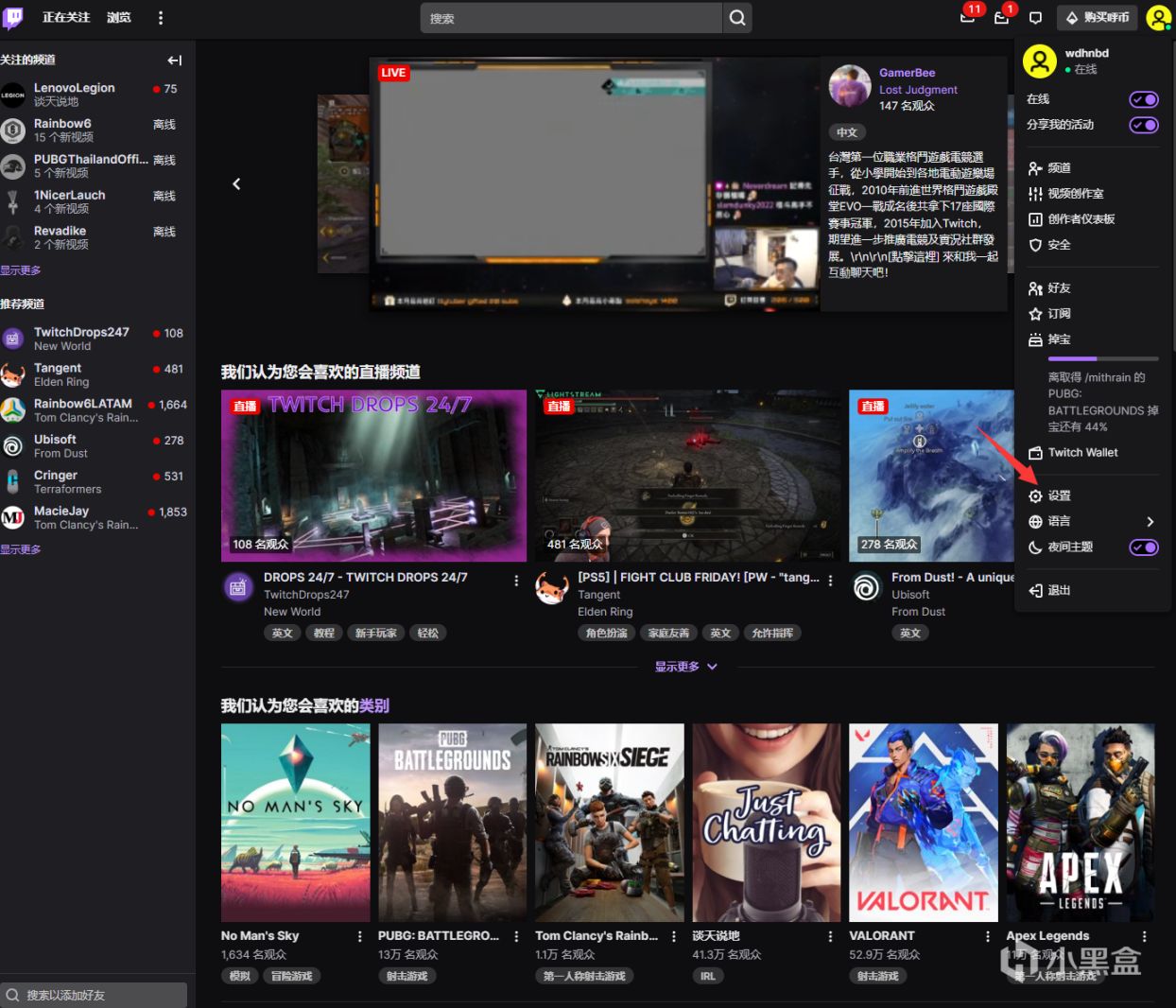Image resolution: width=1176 pixels, height=1008 pixels.
Task: Open Just Chatting category cover
Action: tap(767, 823)
